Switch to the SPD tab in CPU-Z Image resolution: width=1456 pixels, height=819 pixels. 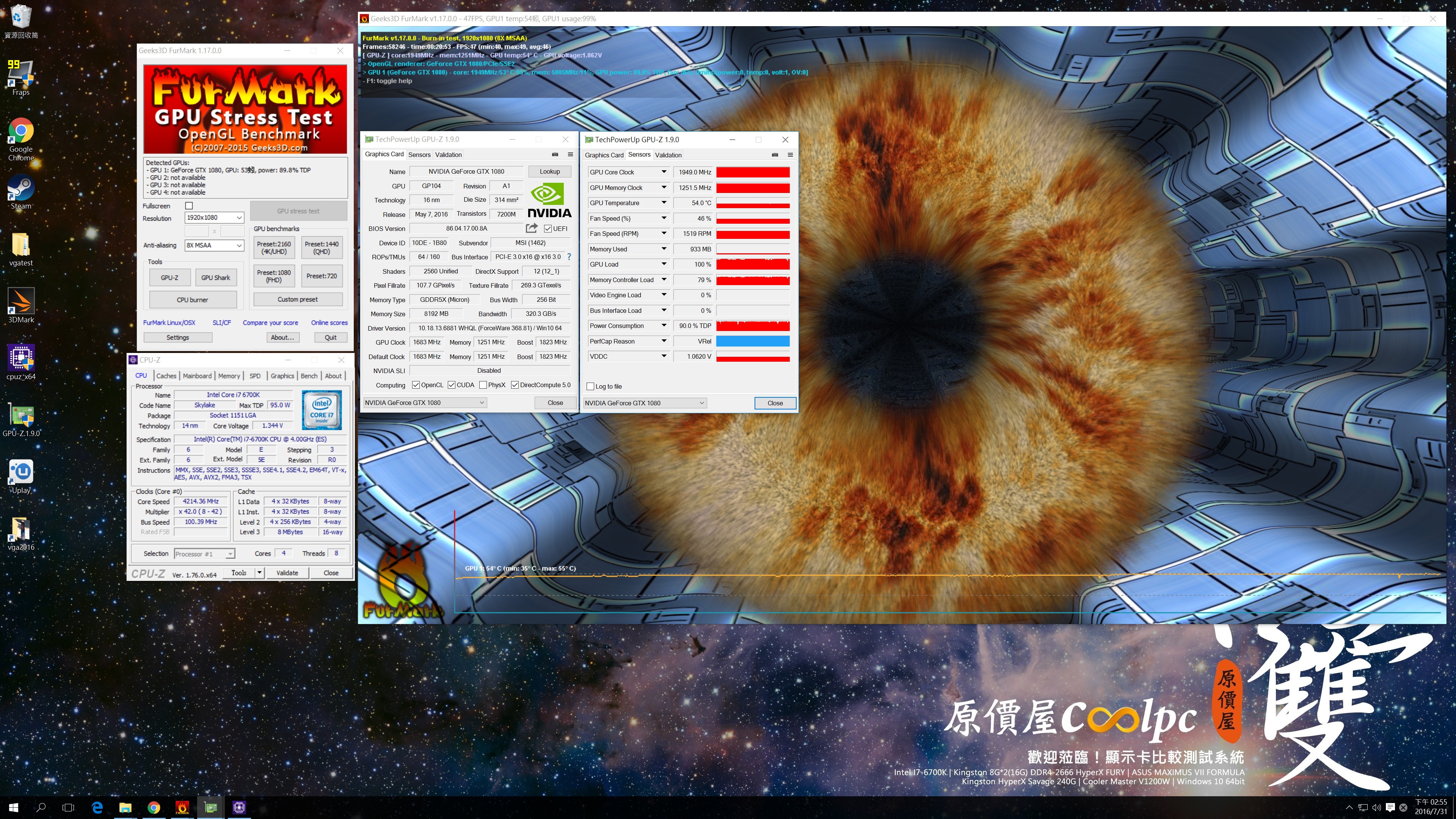[255, 376]
